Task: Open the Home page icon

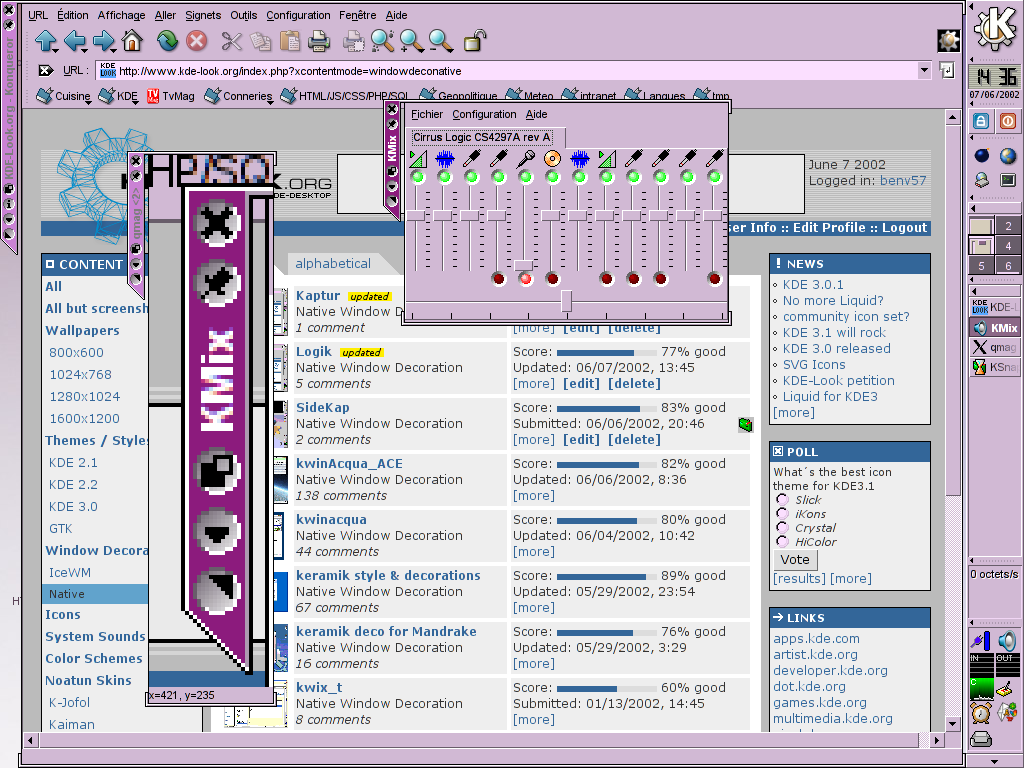Action: pos(132,40)
